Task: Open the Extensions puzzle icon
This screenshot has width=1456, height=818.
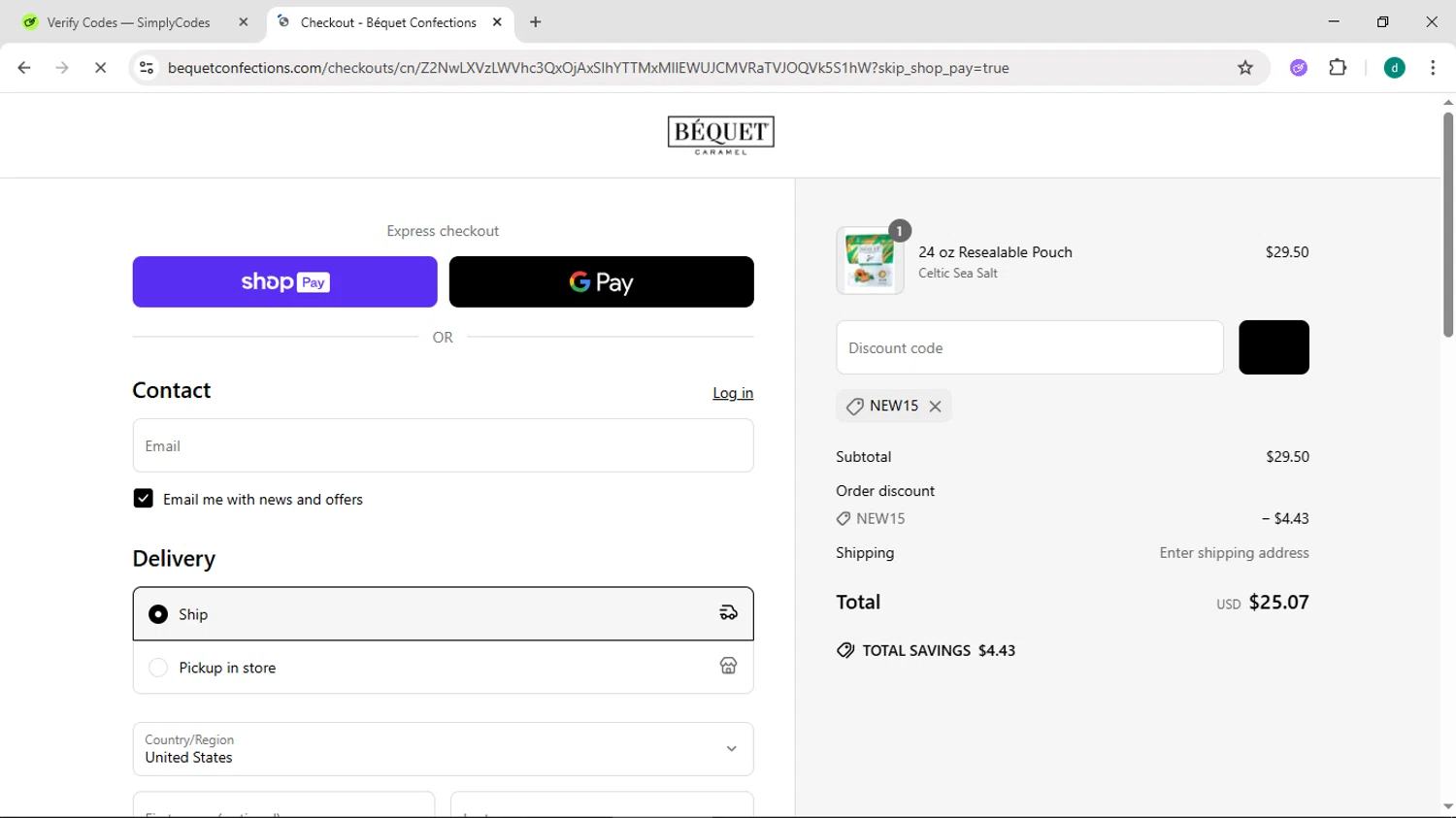Action: point(1338,68)
